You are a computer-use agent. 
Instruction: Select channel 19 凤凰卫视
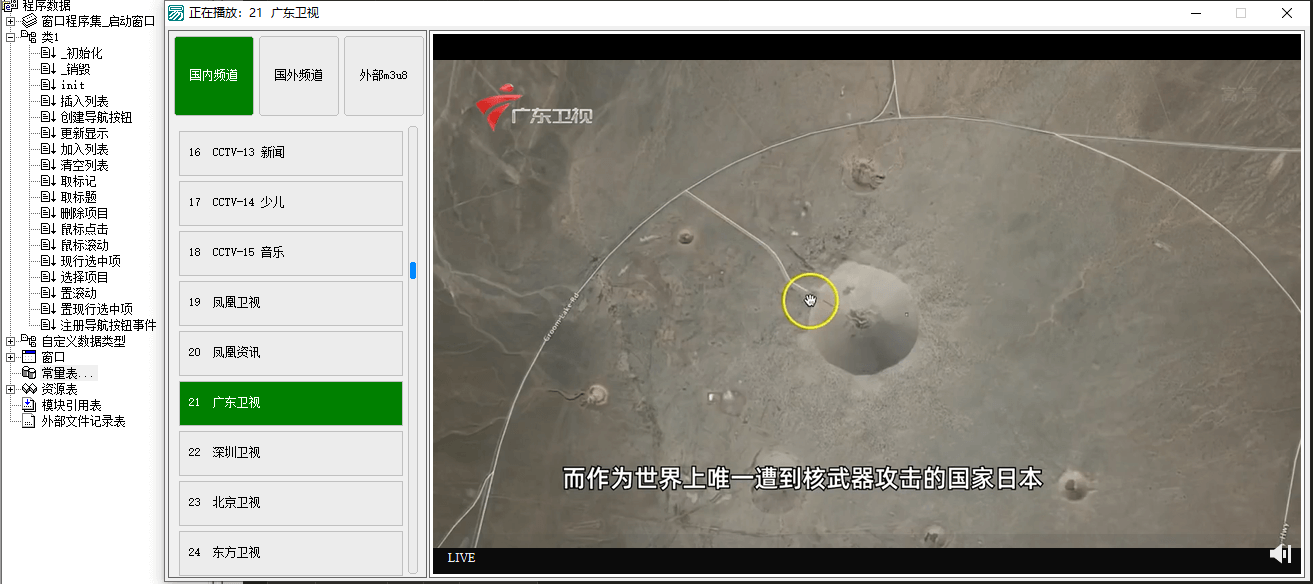pyautogui.click(x=291, y=303)
